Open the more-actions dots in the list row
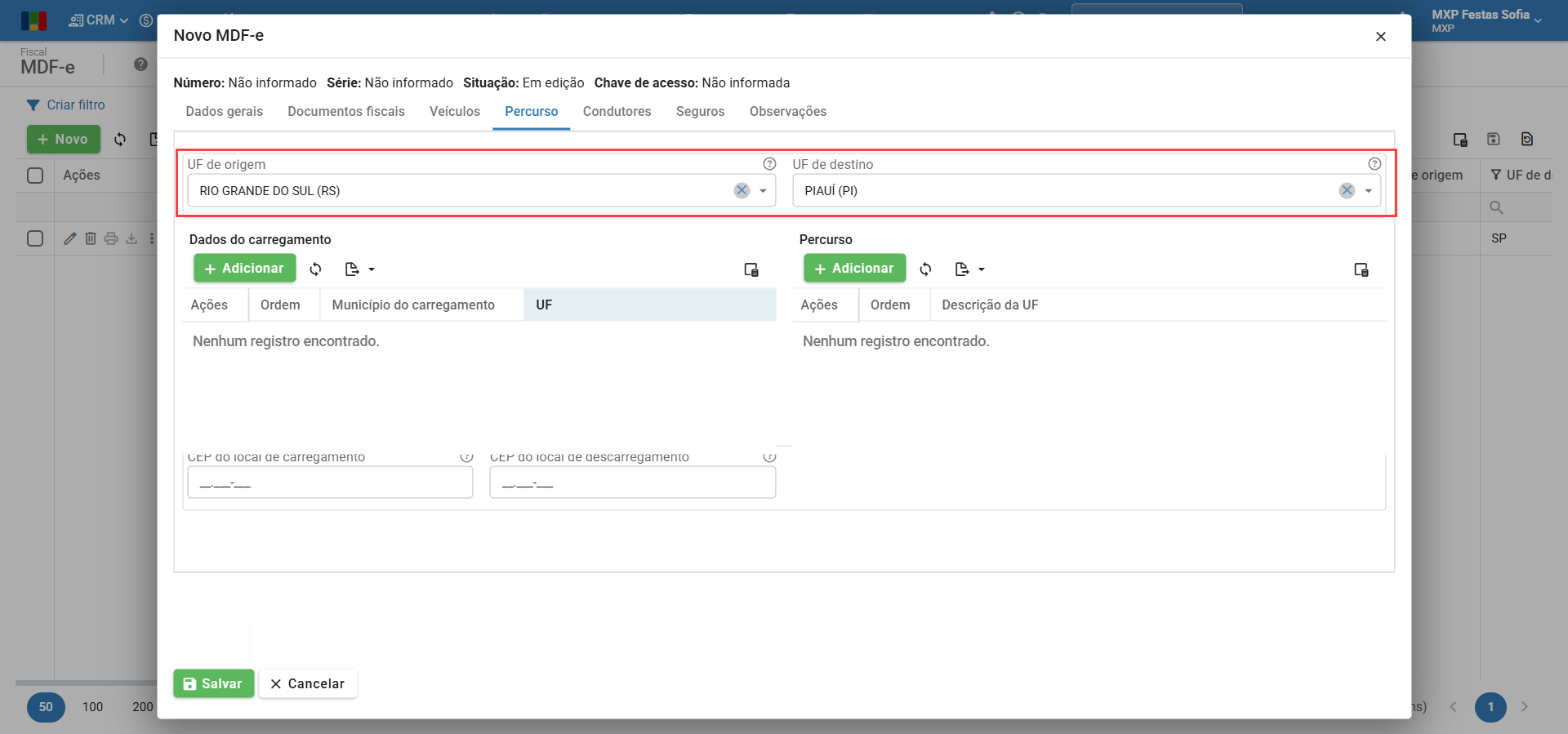1568x734 pixels. 152,238
